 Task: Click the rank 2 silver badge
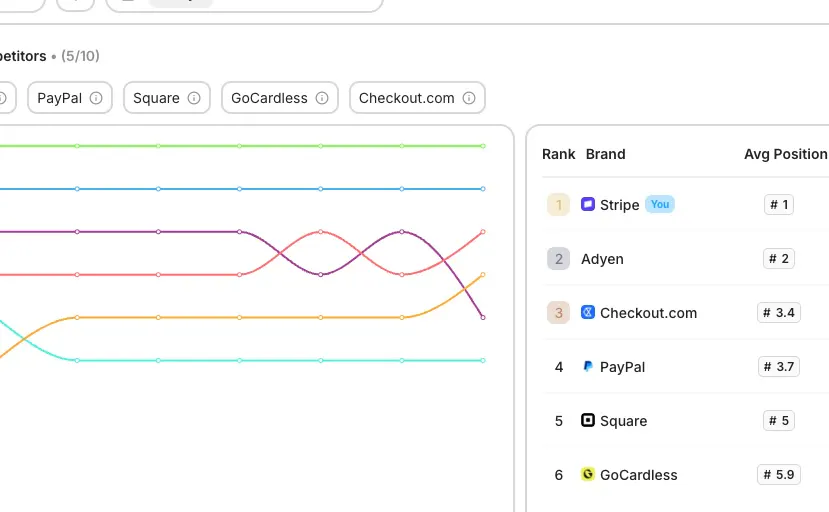click(x=558, y=259)
